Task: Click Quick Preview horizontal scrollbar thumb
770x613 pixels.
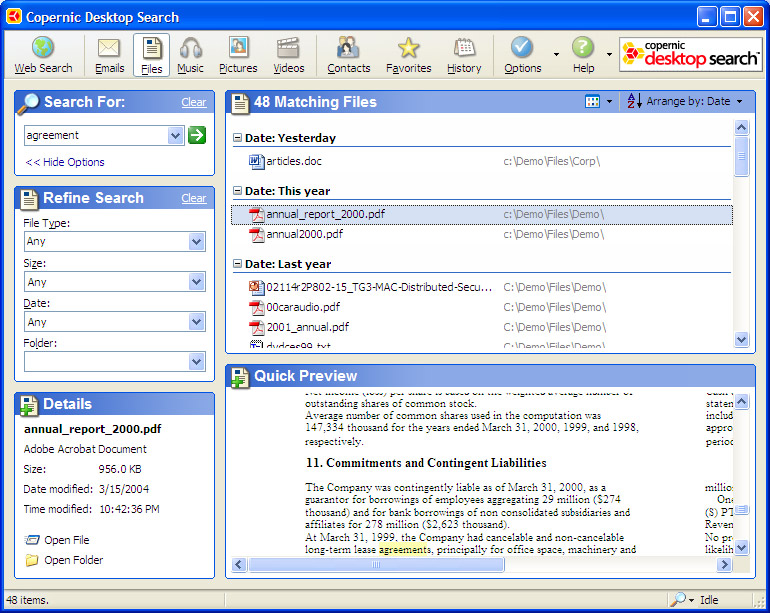Action: [x=376, y=564]
